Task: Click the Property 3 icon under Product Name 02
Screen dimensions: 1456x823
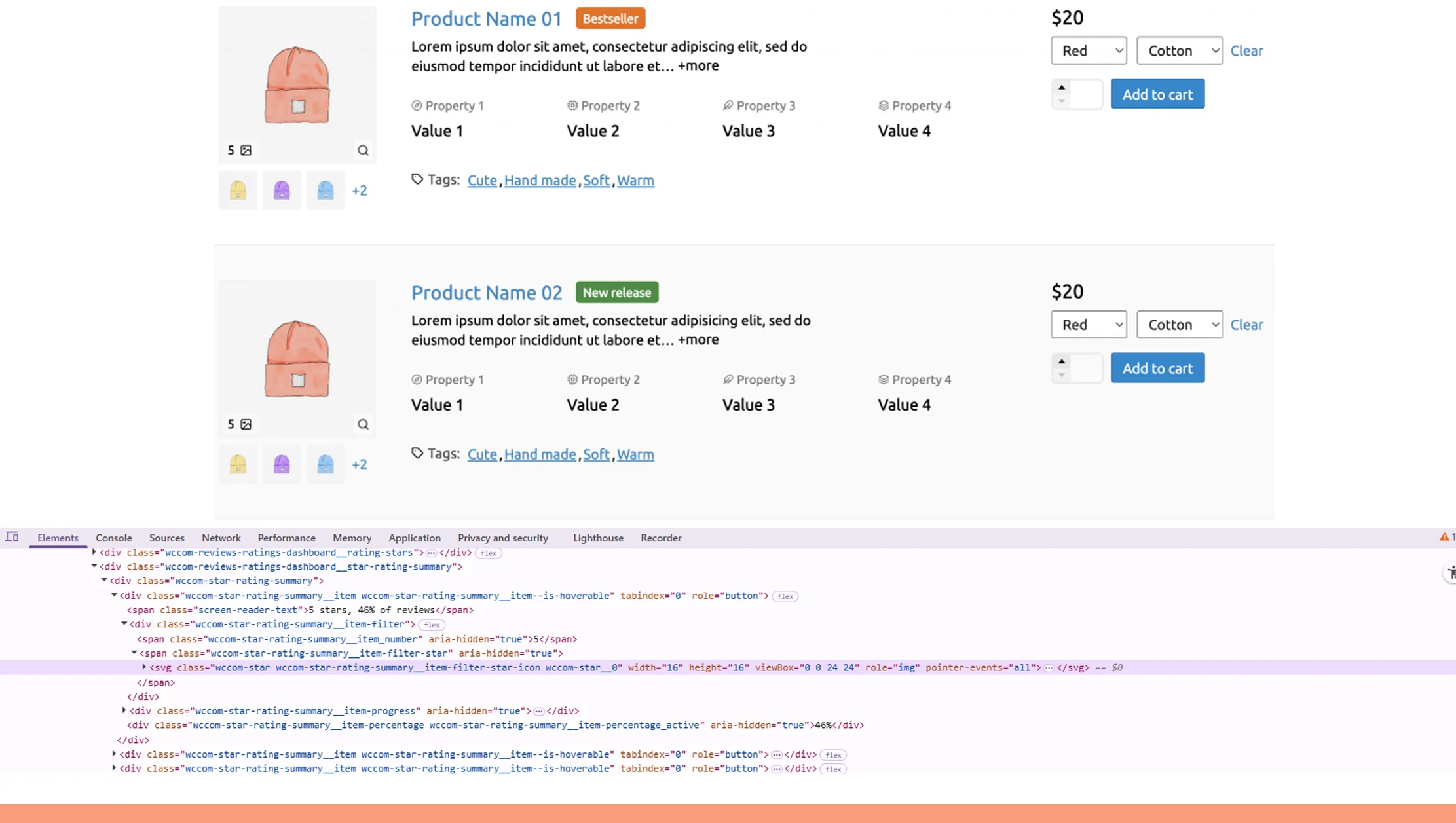Action: (x=727, y=379)
